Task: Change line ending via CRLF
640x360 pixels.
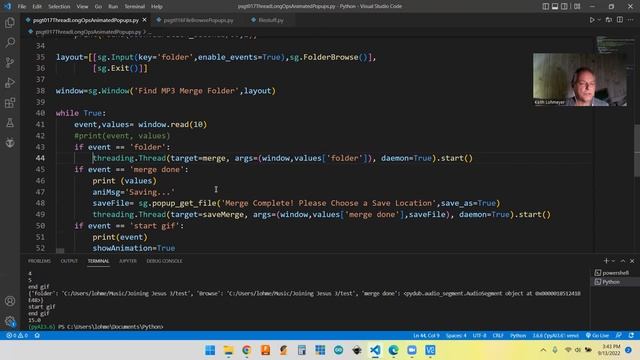Action: [x=498, y=336]
